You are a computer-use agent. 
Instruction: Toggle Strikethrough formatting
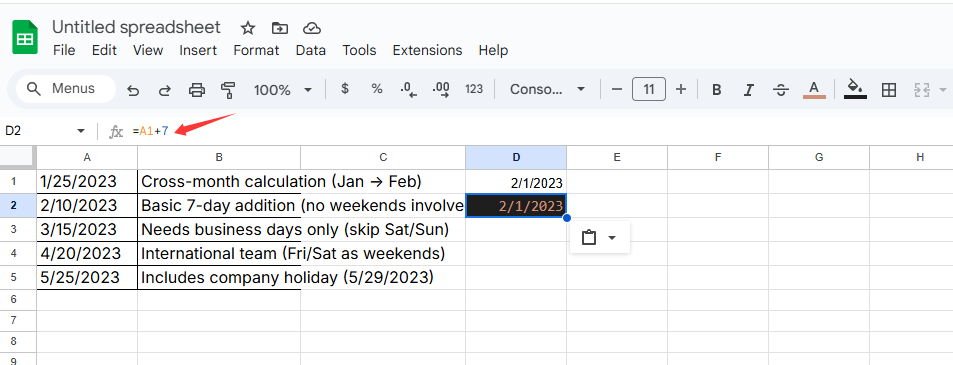[781, 90]
